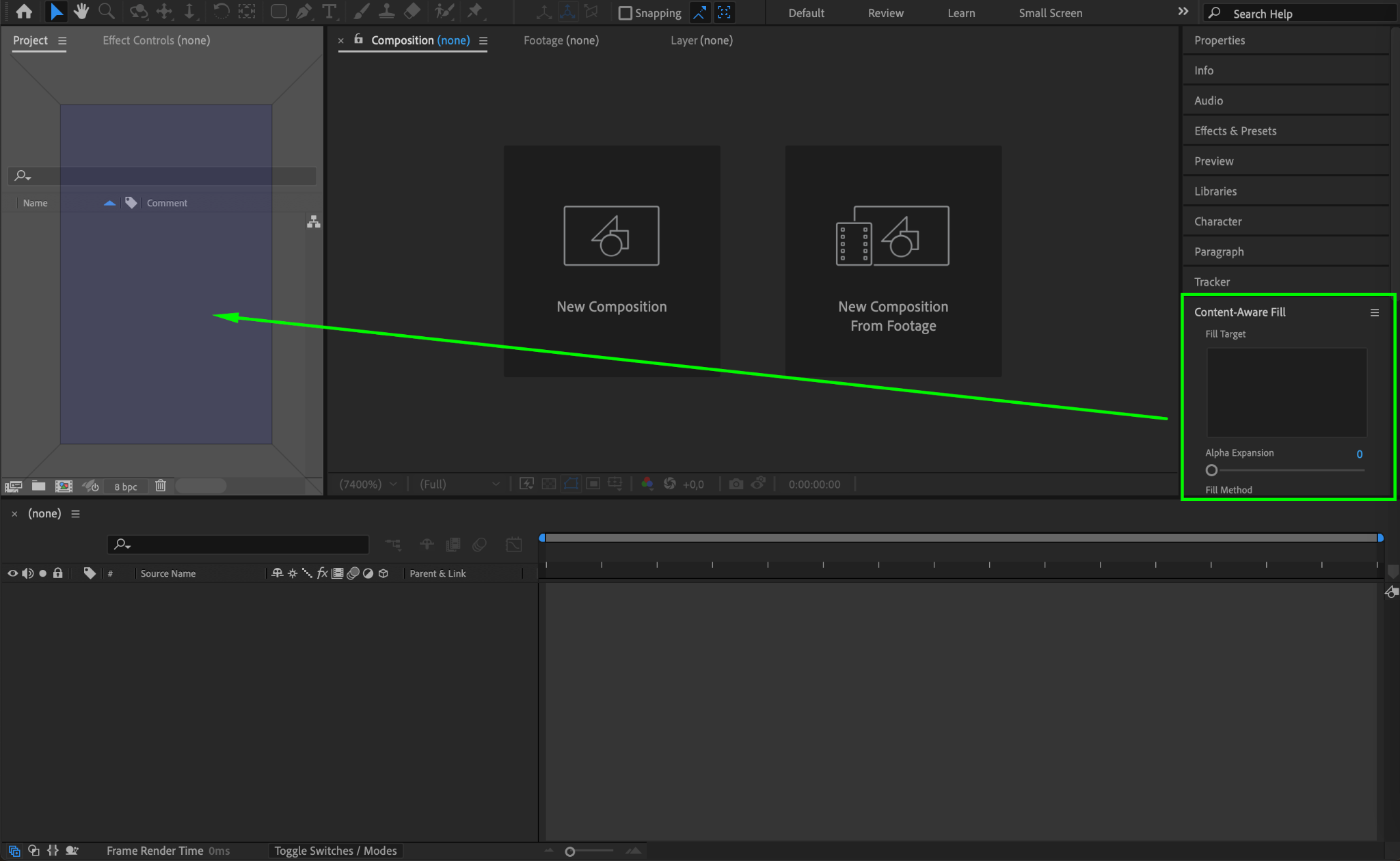1400x861 pixels.
Task: Expand the hidden workspaces chevron menu
Action: coord(1183,12)
